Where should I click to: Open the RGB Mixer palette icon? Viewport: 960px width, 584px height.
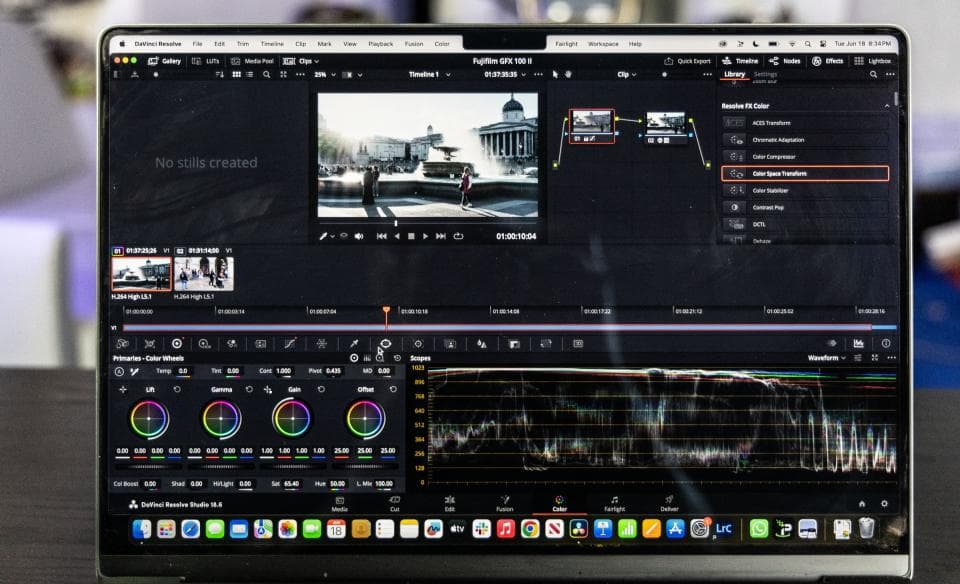(232, 344)
